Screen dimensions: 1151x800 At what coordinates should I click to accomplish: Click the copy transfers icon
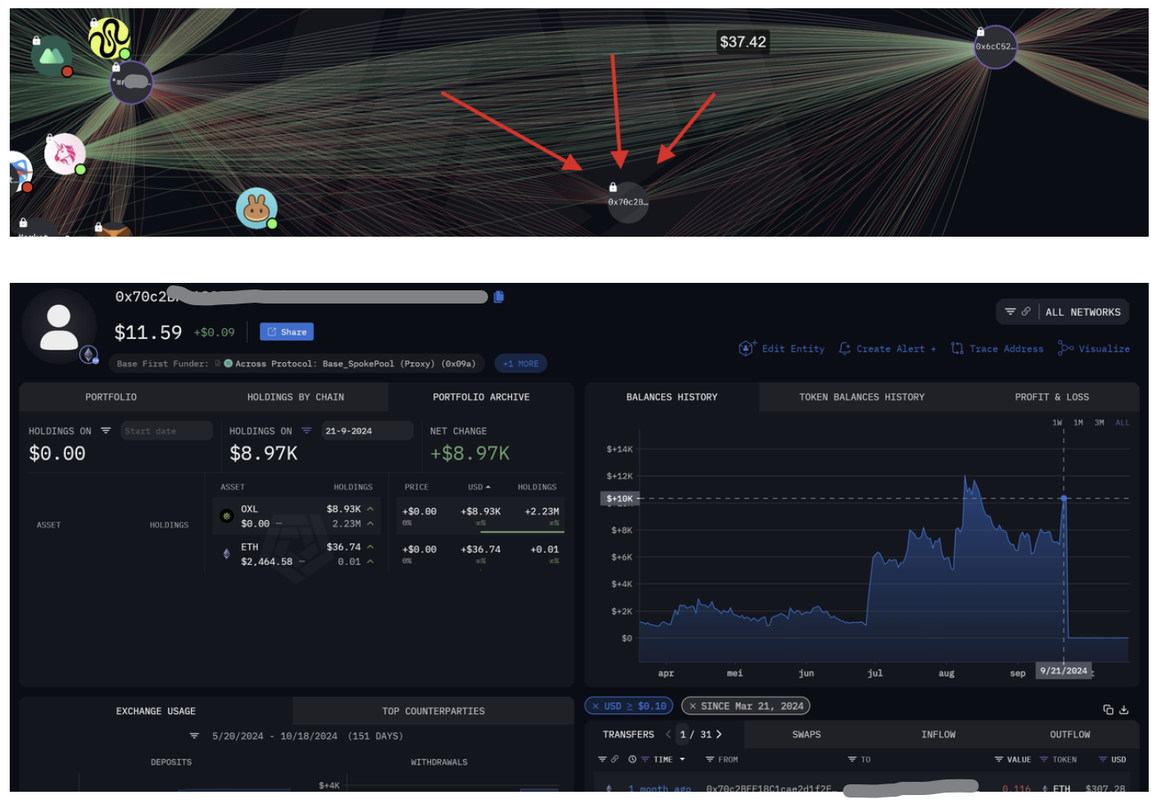(x=1108, y=710)
